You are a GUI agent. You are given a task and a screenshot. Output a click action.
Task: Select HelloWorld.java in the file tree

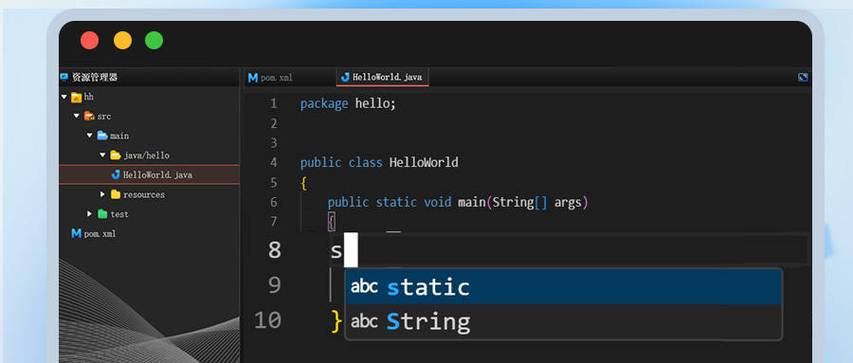[x=149, y=175]
